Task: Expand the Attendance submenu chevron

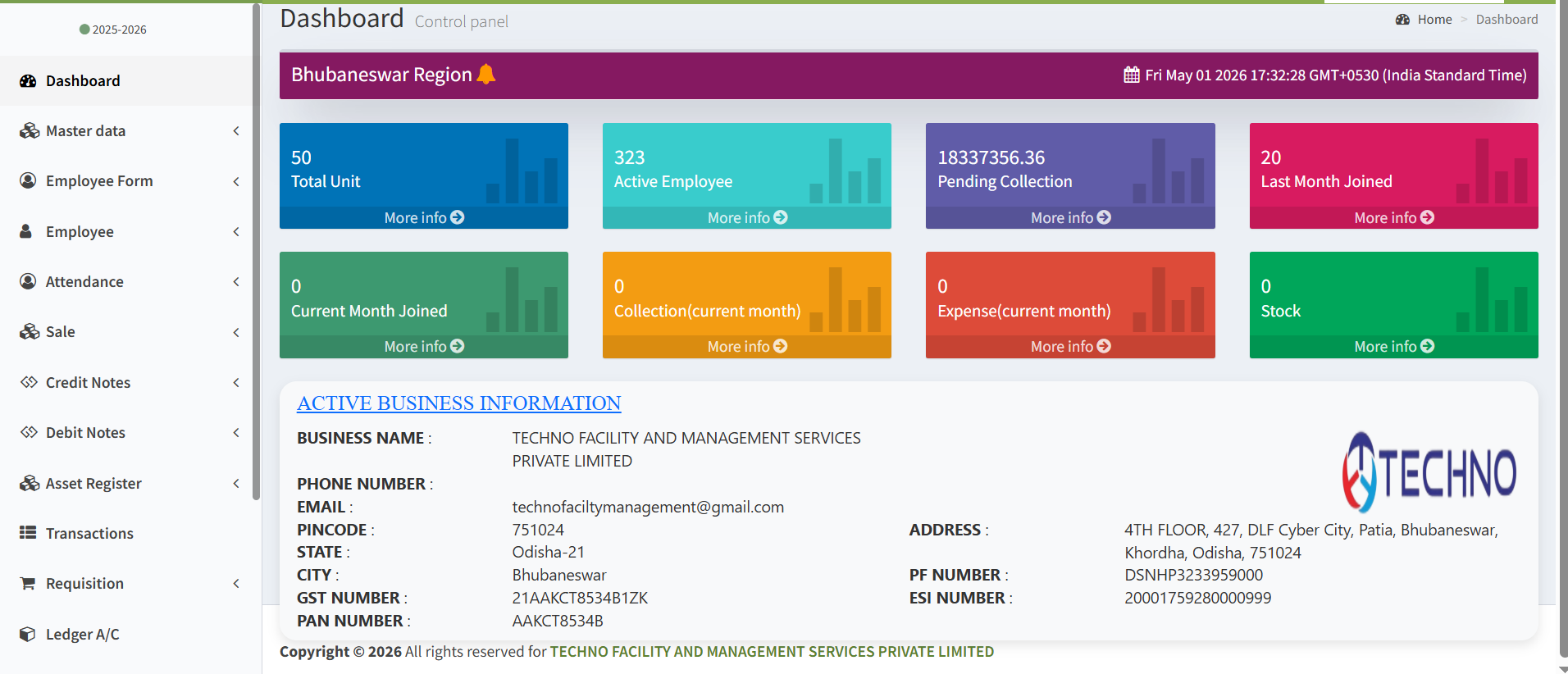Action: (236, 281)
